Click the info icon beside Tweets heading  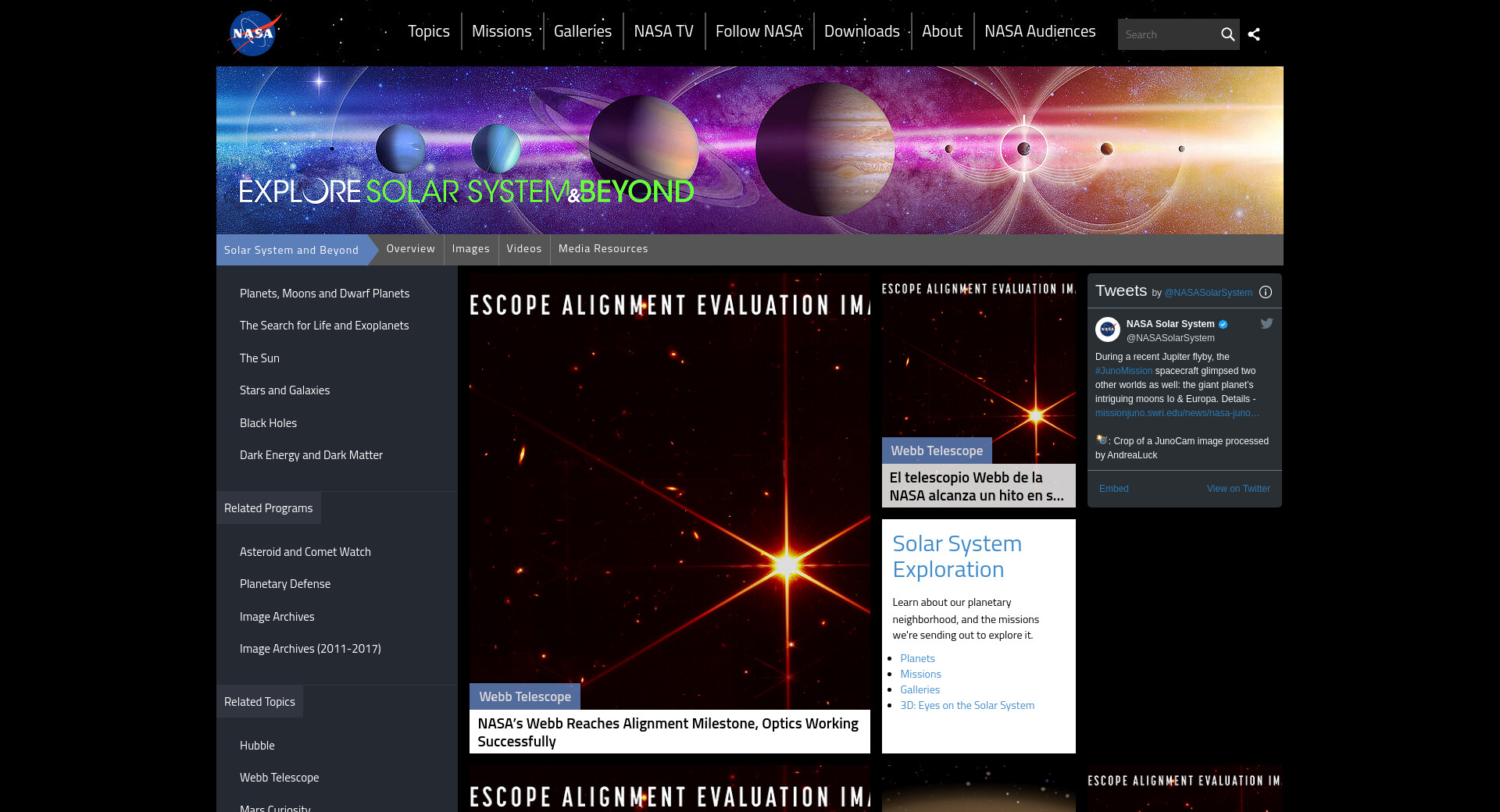pos(1266,292)
